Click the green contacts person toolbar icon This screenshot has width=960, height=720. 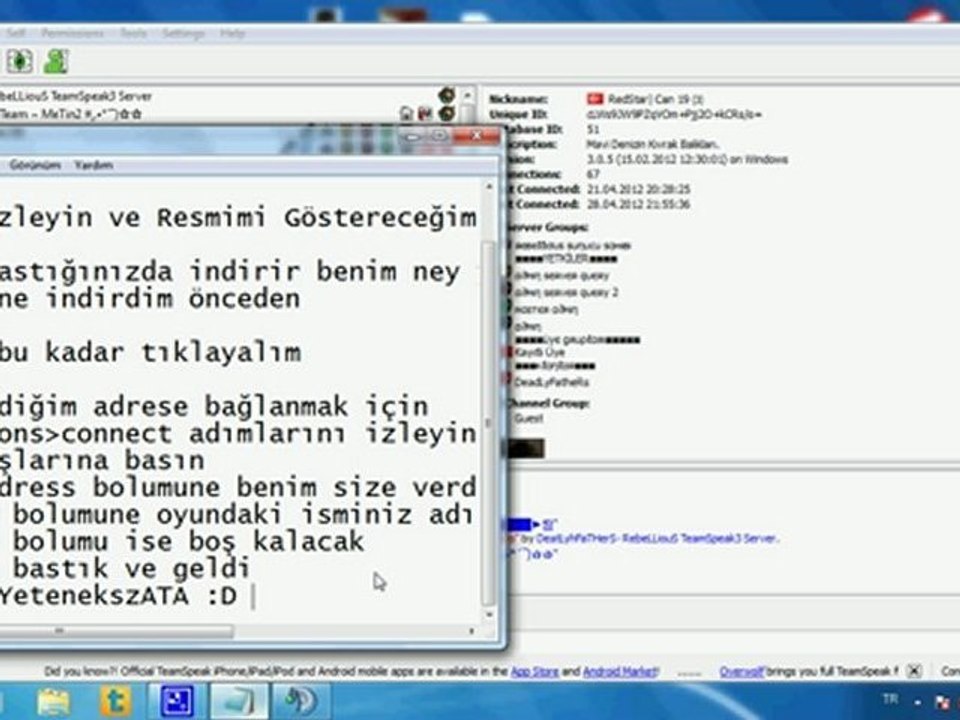click(56, 61)
